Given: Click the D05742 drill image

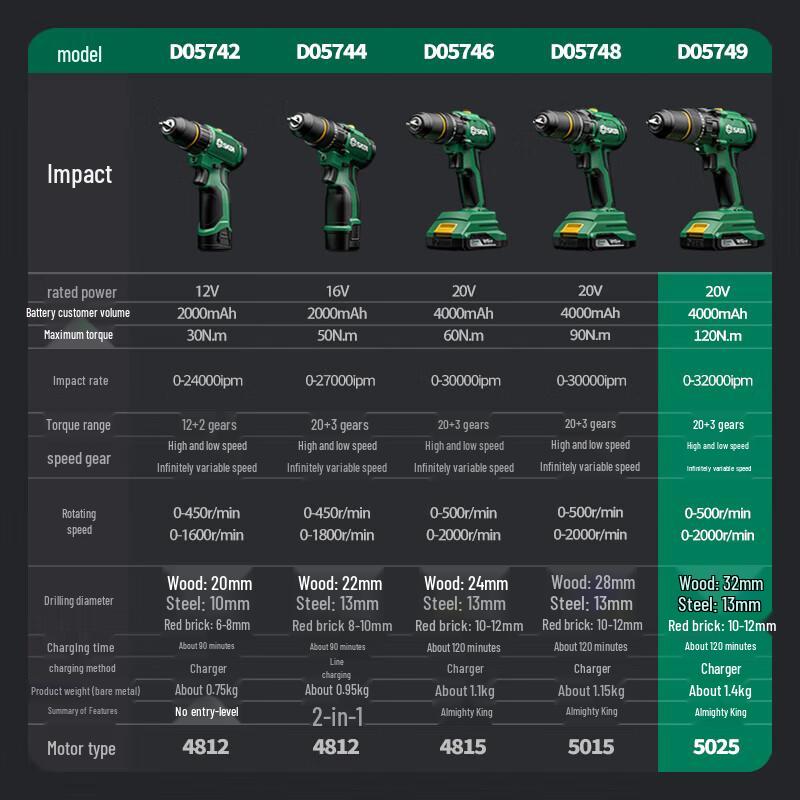Looking at the screenshot, I should [203, 184].
